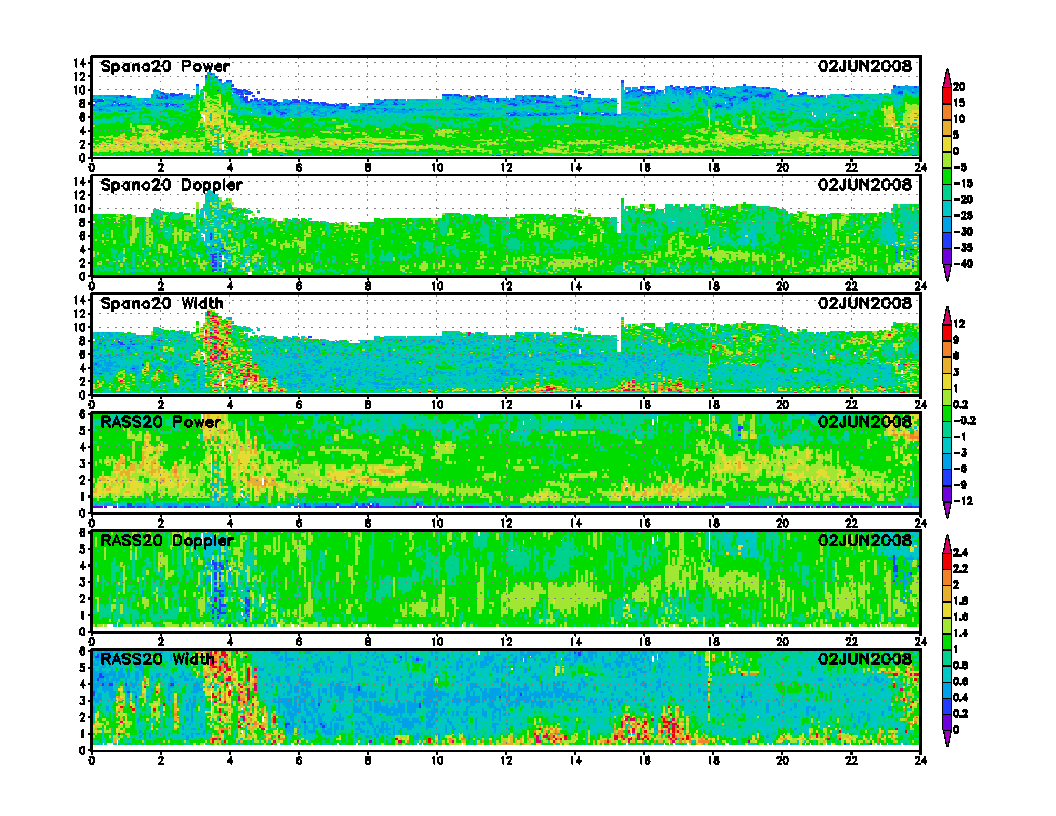Click the '0.4' label on the bottom colorbar
The image size is (1056, 816).
tap(960, 698)
